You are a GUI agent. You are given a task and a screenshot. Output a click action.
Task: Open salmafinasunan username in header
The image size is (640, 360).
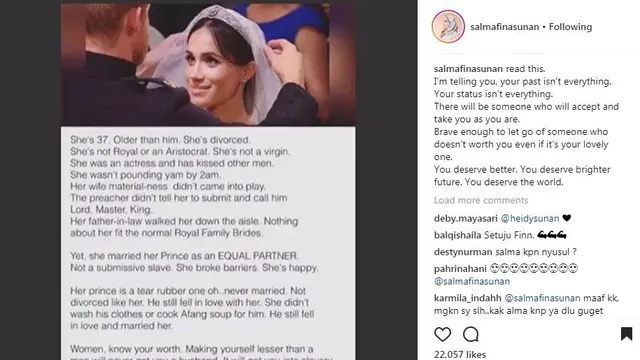[504, 27]
